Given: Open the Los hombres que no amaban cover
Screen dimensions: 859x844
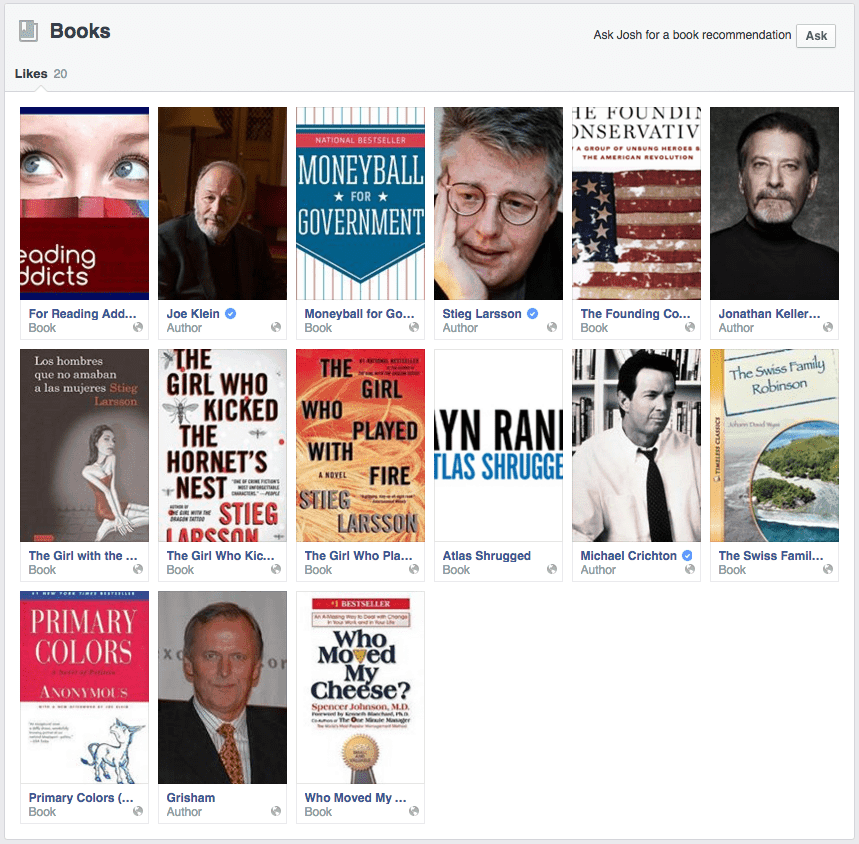Looking at the screenshot, I should [84, 445].
